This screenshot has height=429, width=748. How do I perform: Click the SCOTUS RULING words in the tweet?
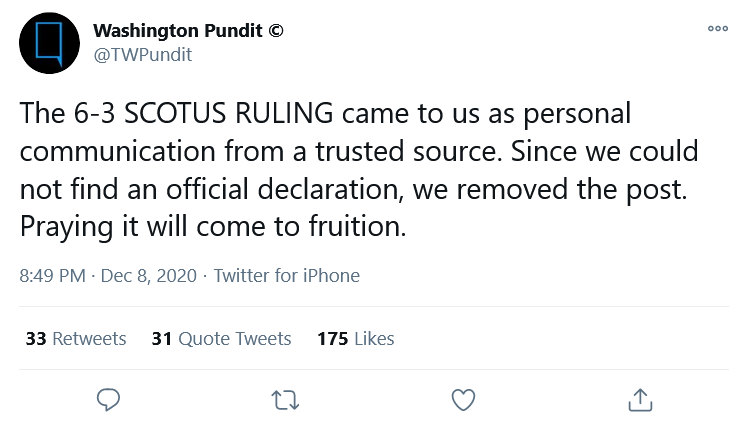[229, 114]
